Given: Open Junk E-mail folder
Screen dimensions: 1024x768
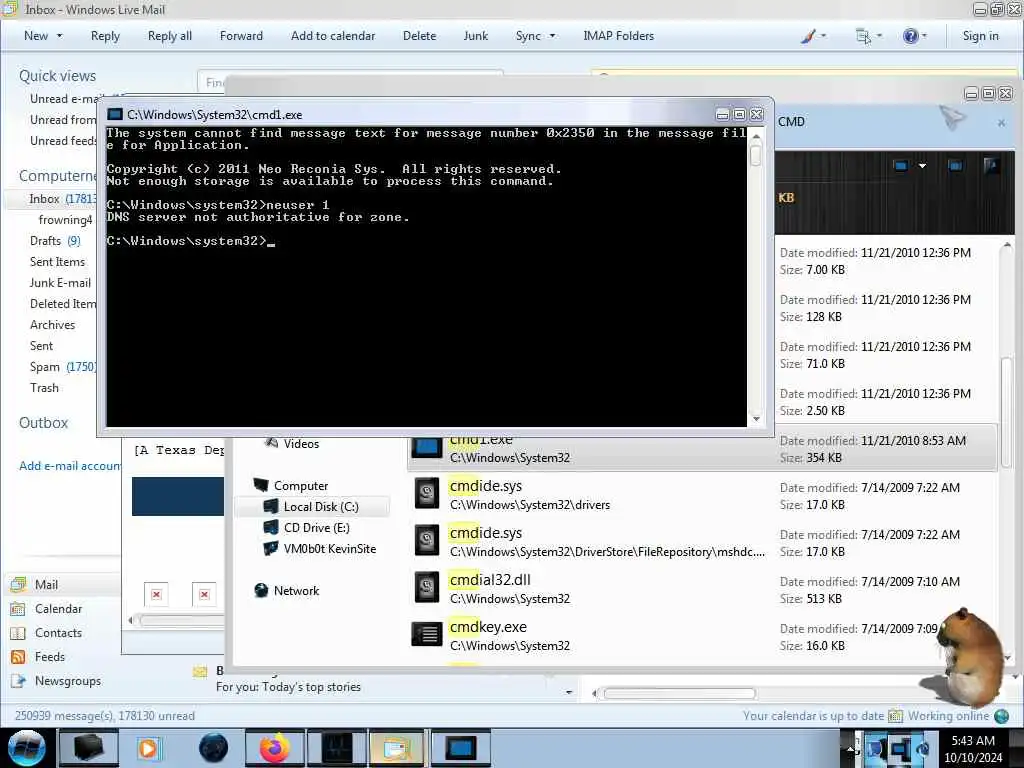Looking at the screenshot, I should click(x=60, y=283).
